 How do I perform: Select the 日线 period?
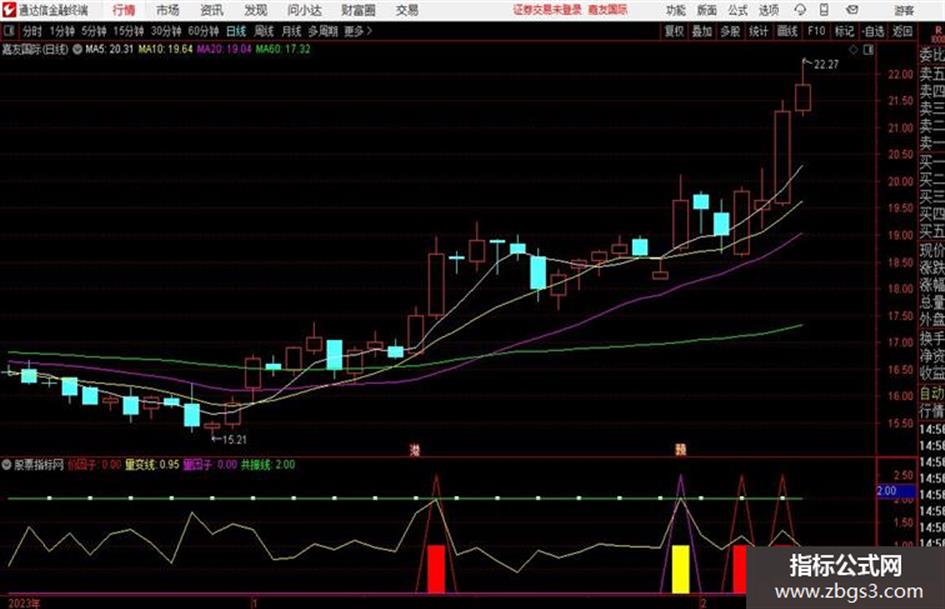(x=236, y=31)
